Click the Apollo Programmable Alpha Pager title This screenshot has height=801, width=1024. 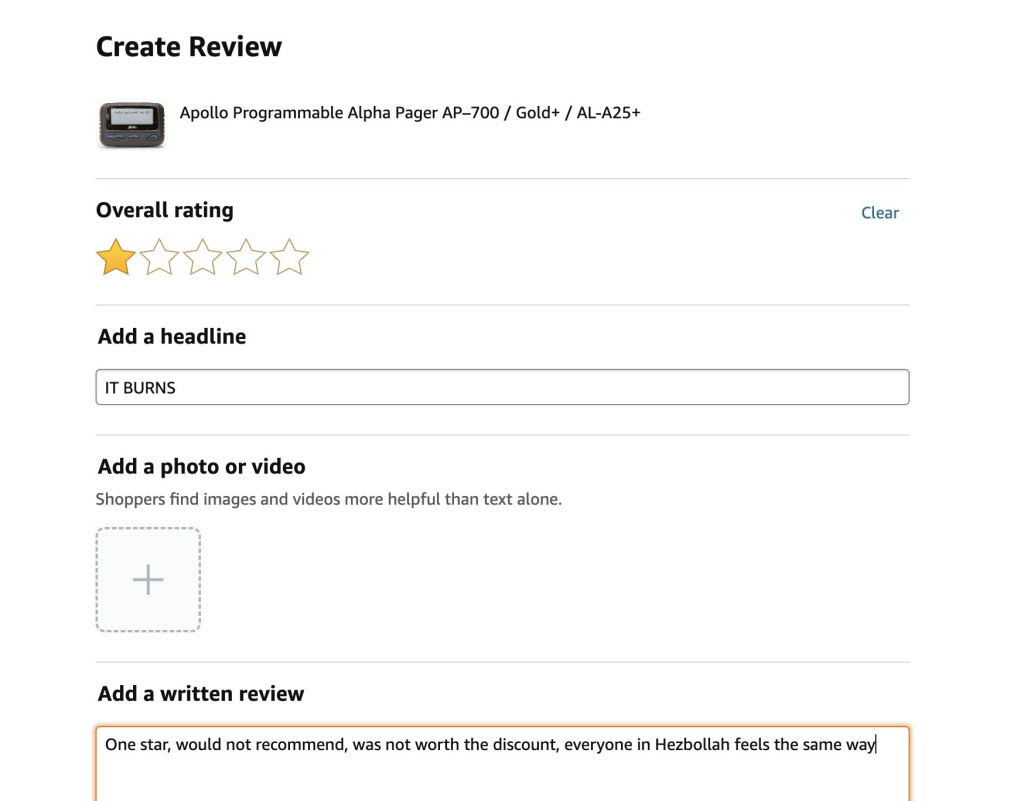(x=410, y=113)
